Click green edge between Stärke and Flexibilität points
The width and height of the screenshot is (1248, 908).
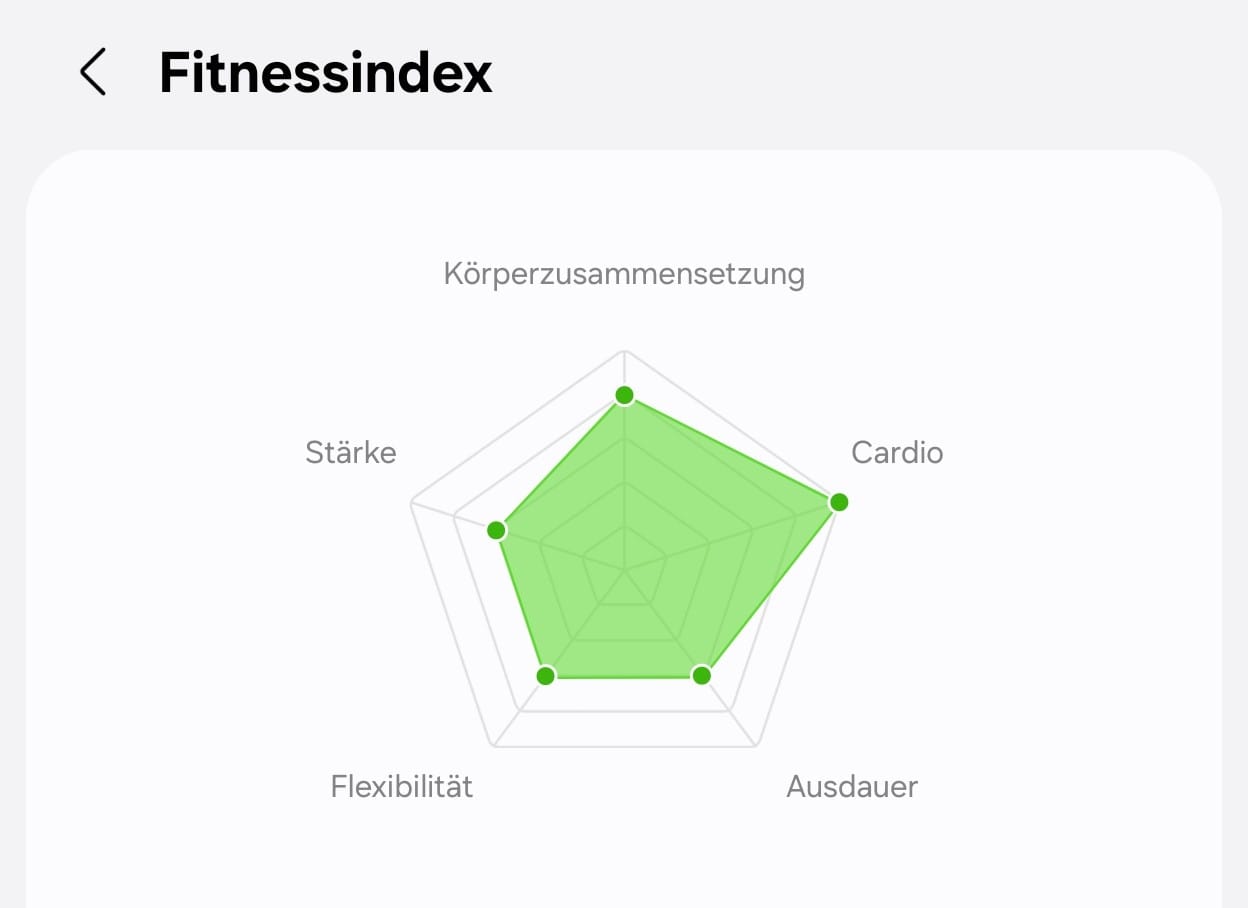[x=520, y=602]
